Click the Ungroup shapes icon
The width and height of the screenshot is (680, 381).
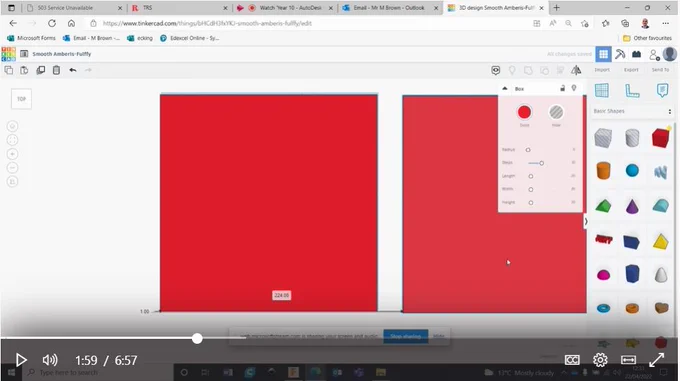pyautogui.click(x=544, y=70)
